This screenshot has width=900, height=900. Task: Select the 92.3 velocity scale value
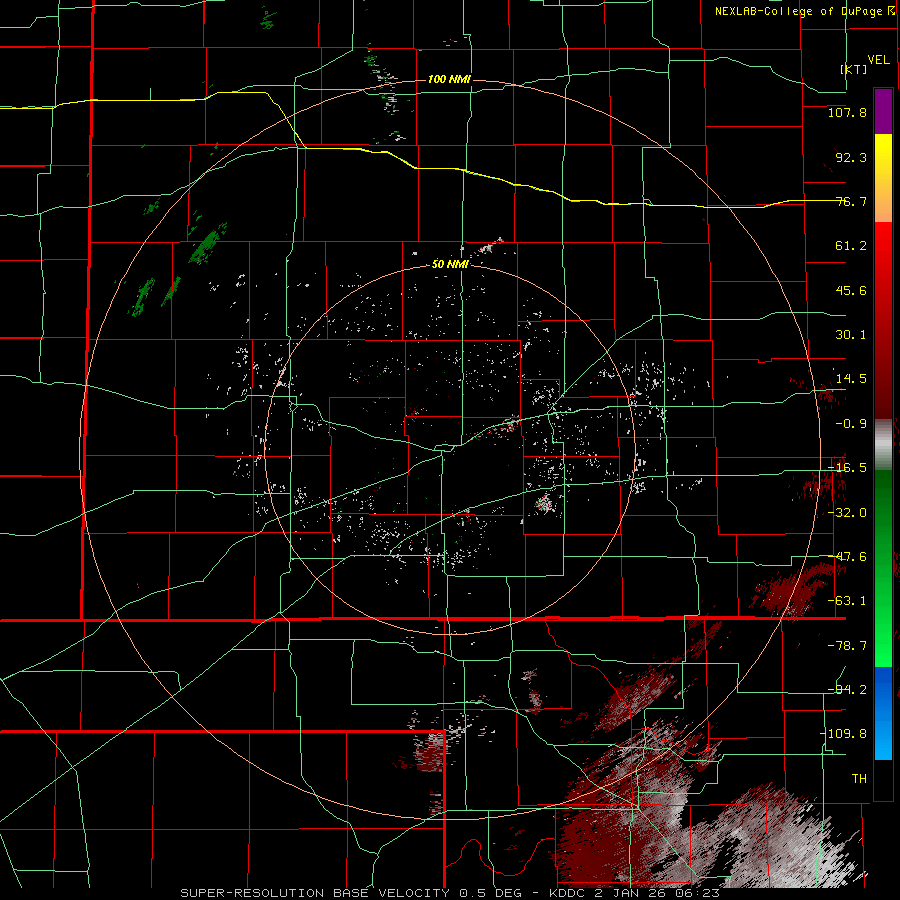851,157
